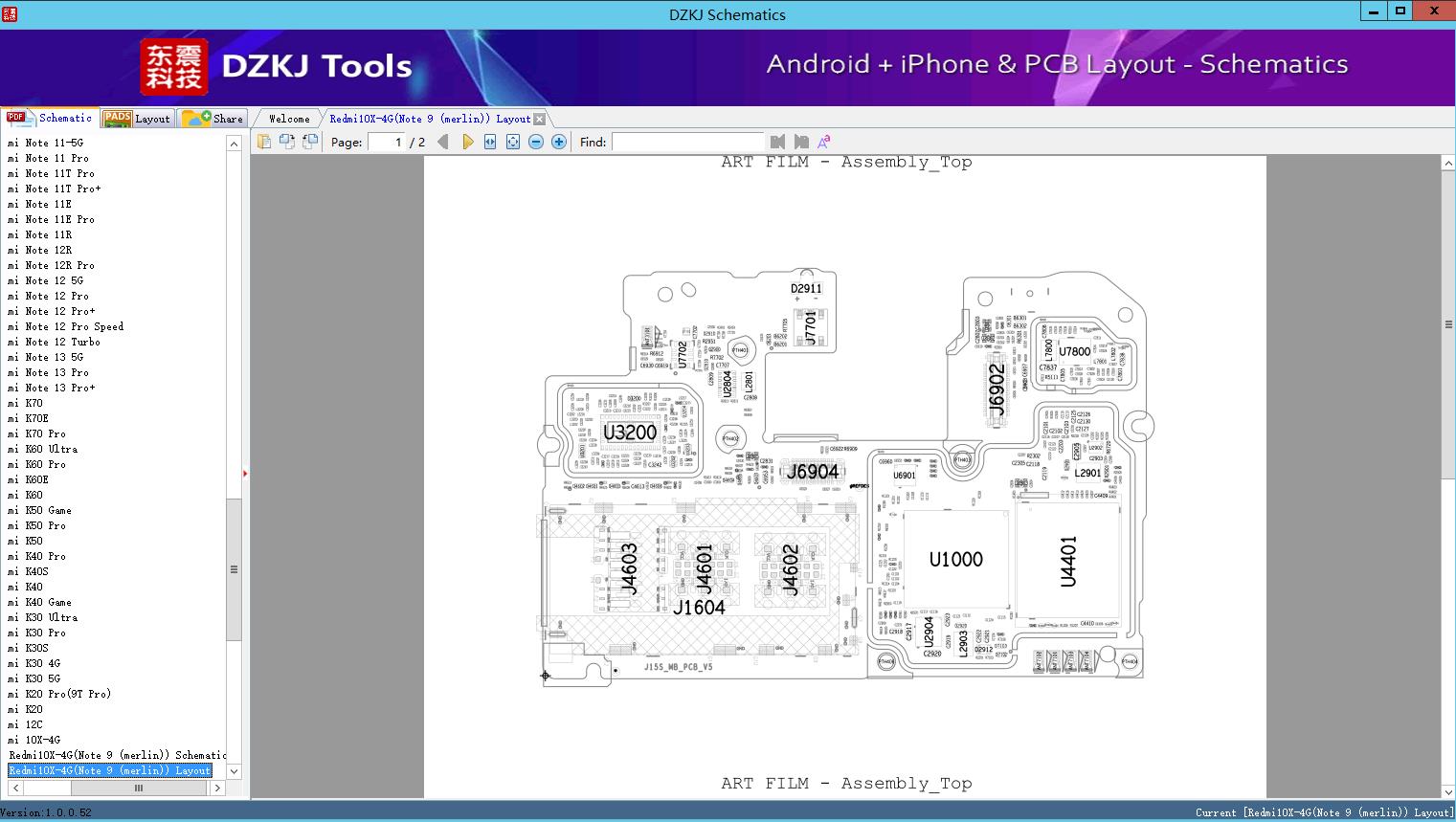Select 'mi K70E' in the list
The image size is (1456, 822).
pyautogui.click(x=28, y=418)
